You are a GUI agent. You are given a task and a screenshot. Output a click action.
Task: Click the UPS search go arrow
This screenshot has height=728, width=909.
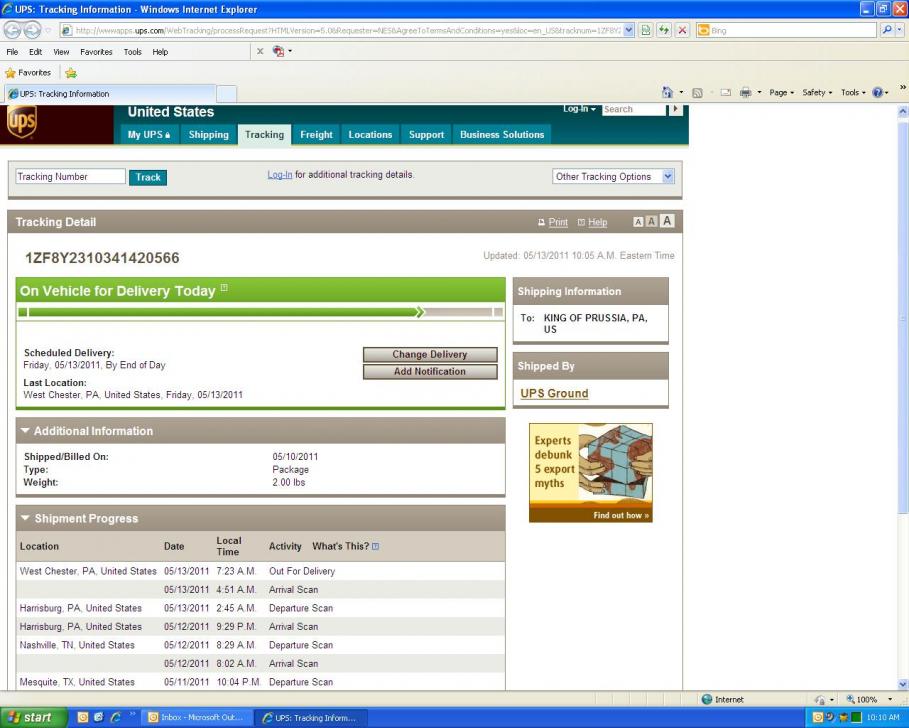(675, 110)
